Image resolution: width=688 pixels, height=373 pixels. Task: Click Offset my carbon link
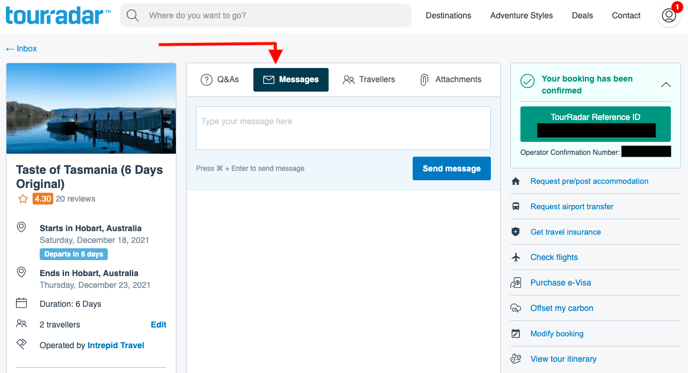point(562,308)
